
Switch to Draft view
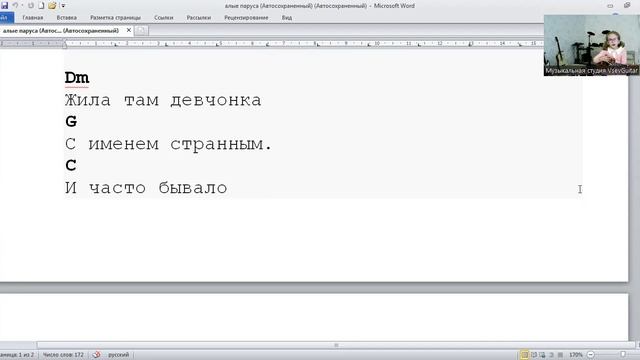pos(560,355)
